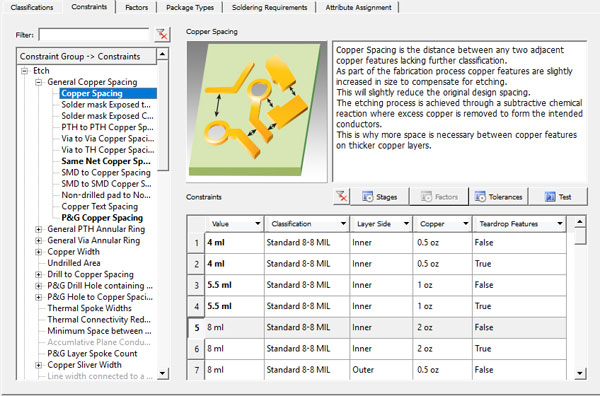The height and width of the screenshot is (396, 600).
Task: Click the greyed Factors button
Action: tap(439, 197)
